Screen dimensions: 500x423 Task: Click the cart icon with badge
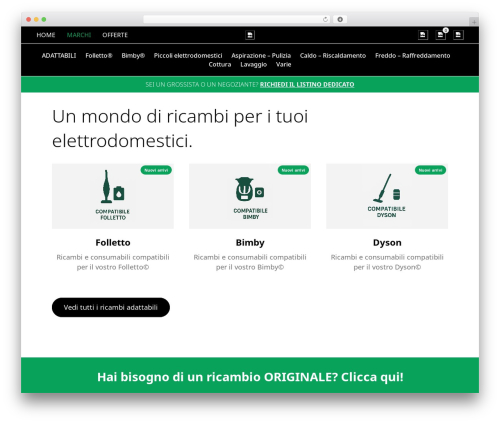[441, 35]
